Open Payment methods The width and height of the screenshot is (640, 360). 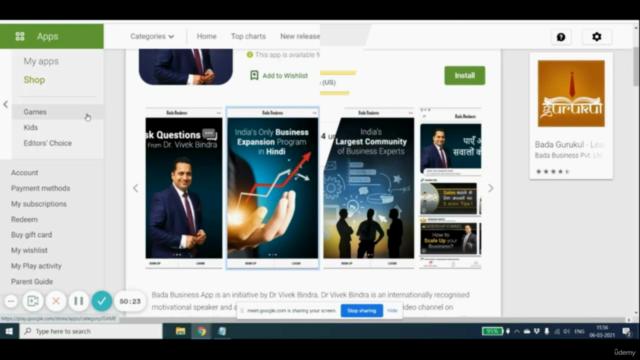(40, 188)
